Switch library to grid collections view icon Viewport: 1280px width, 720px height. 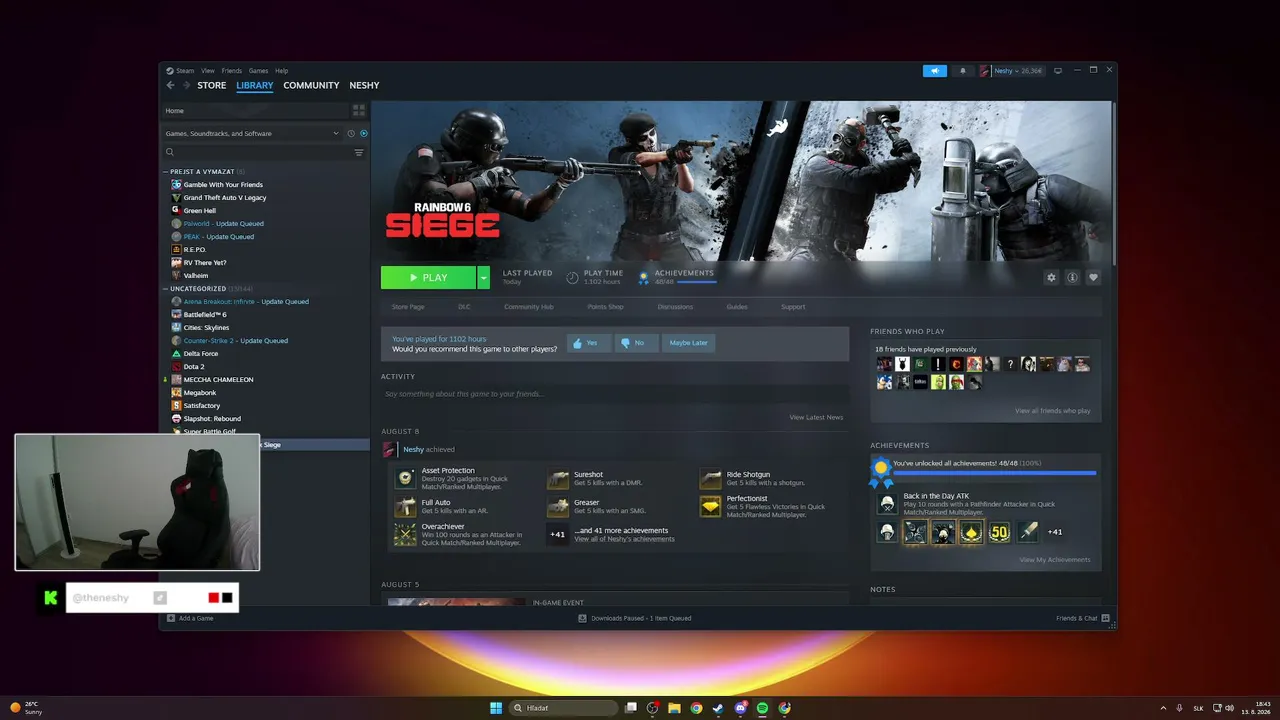click(359, 111)
